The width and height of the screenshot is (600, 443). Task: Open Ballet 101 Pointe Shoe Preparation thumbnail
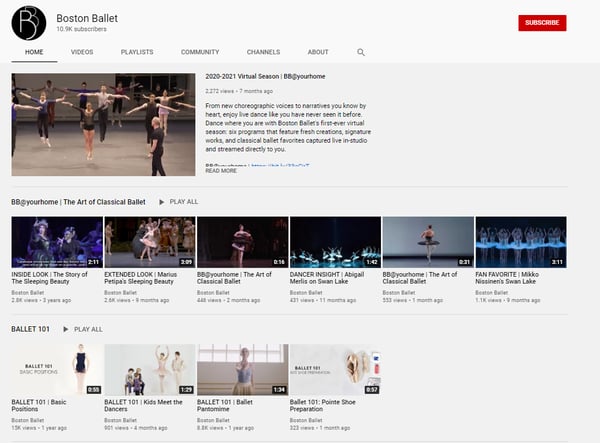click(335, 370)
